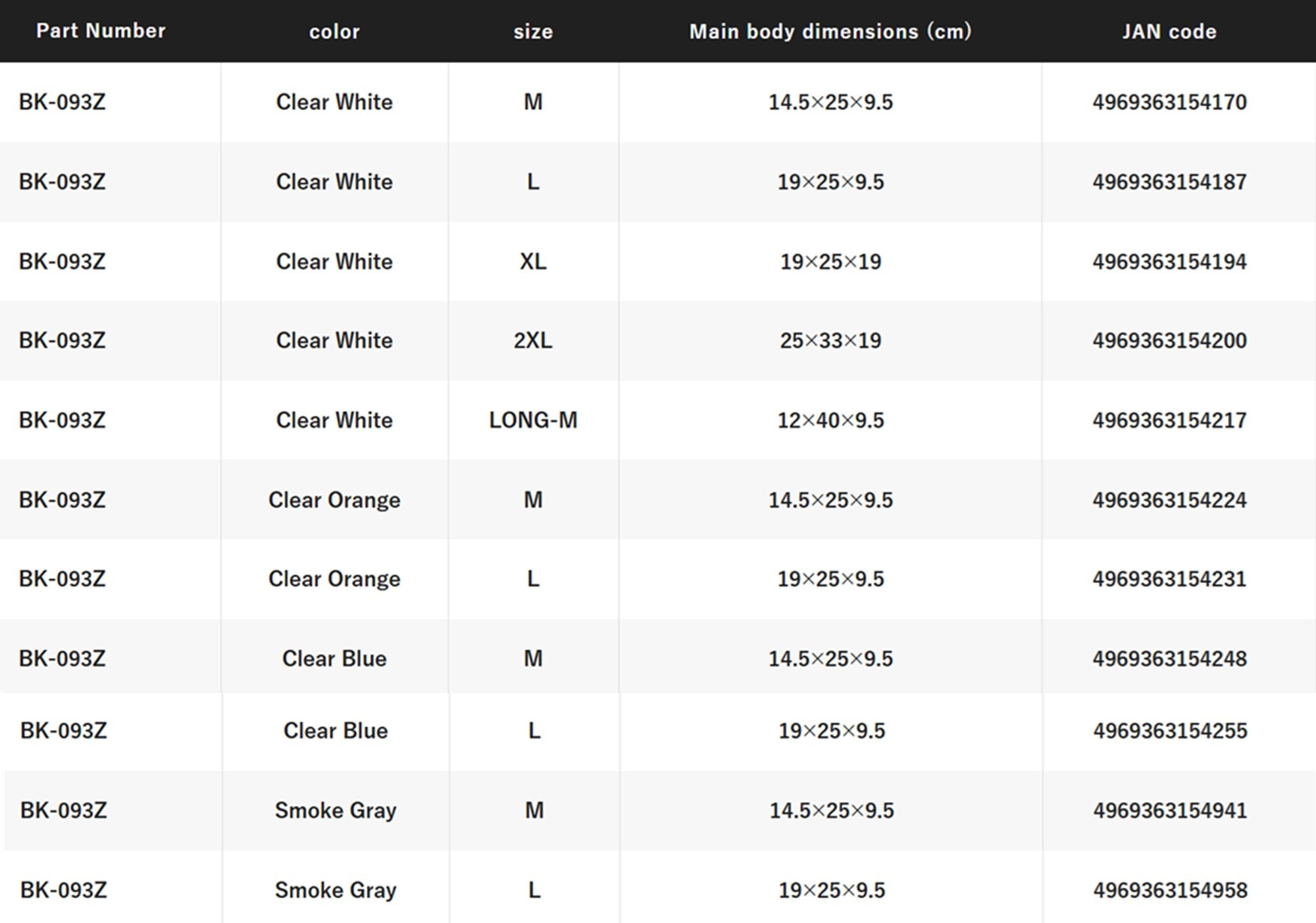
Task: Select the LONG-M size cell
Action: (533, 420)
